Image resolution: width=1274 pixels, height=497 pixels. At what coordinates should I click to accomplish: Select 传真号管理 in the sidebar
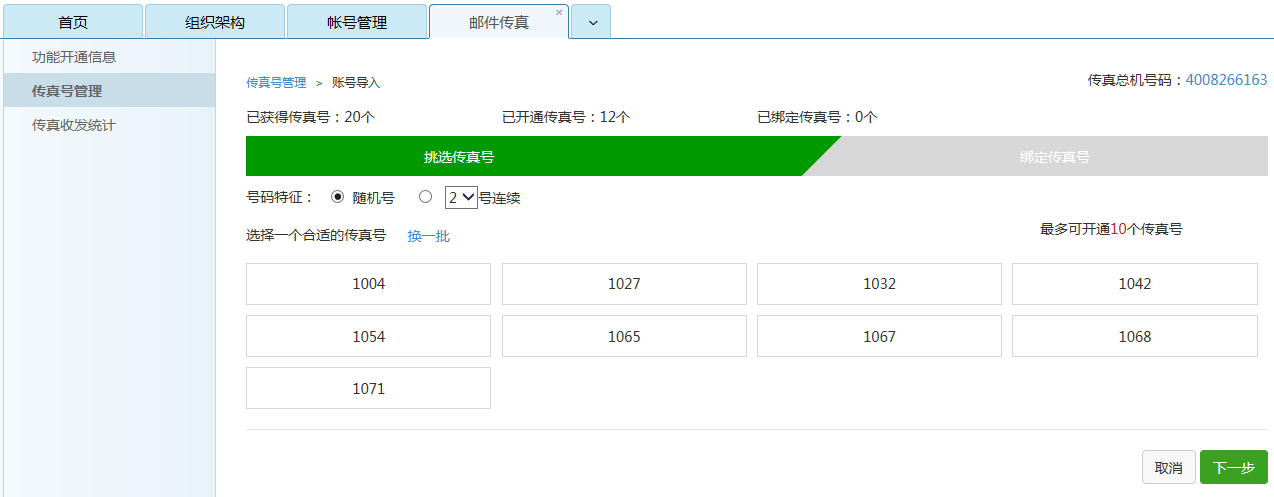[x=67, y=91]
